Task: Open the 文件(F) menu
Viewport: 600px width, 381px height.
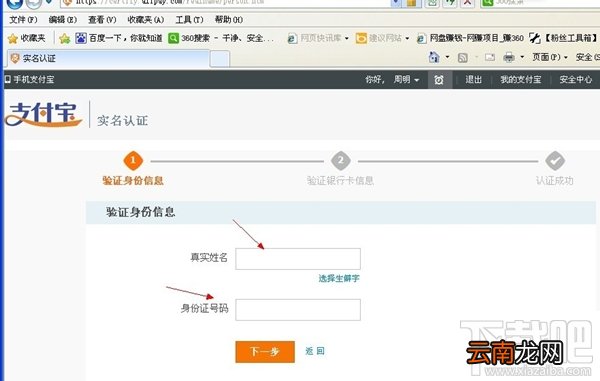Action: pos(23,20)
